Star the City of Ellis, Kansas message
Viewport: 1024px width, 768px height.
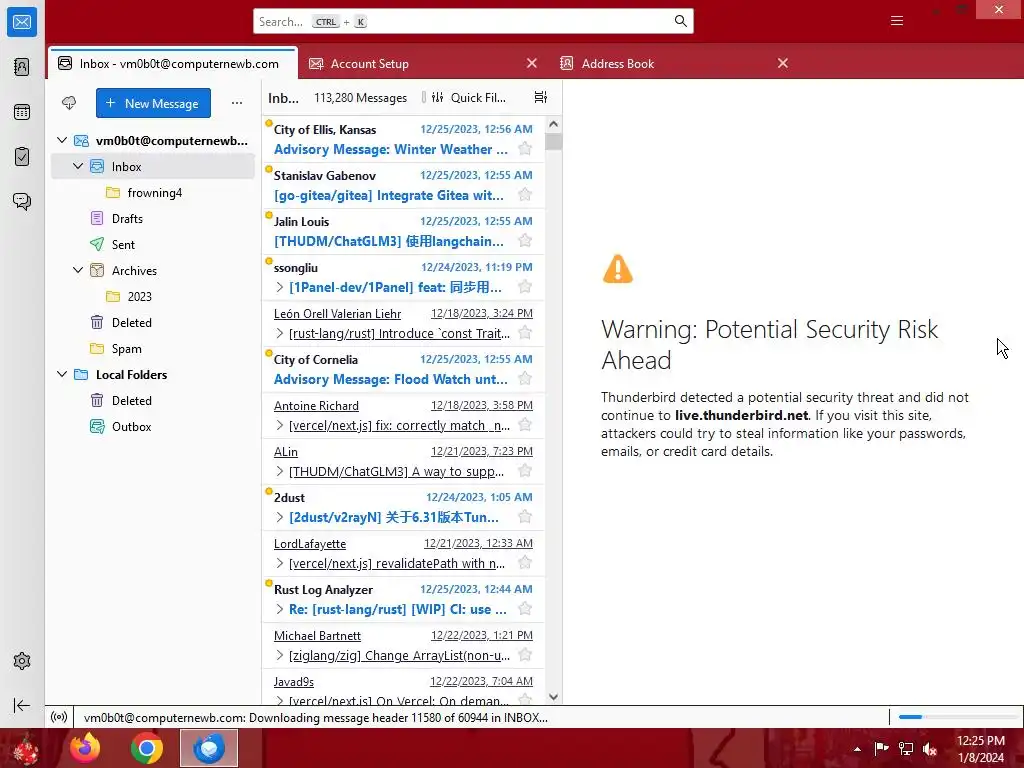click(524, 149)
